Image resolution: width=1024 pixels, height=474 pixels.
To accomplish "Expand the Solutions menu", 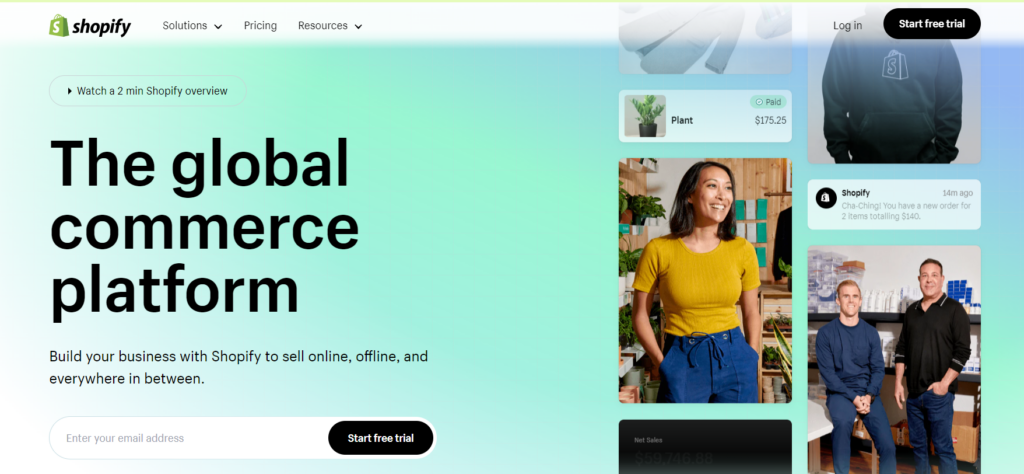I will 192,26.
